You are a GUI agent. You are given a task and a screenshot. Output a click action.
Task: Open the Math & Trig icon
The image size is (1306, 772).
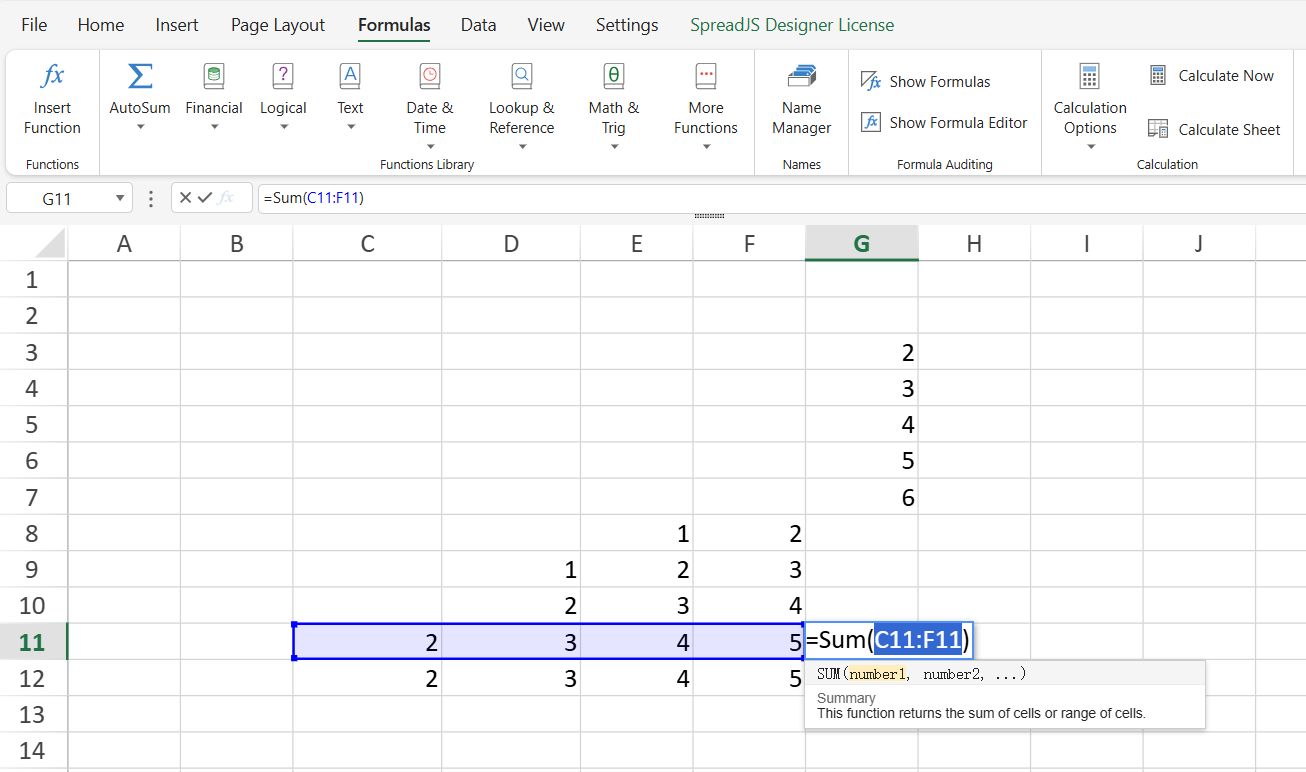click(x=614, y=75)
